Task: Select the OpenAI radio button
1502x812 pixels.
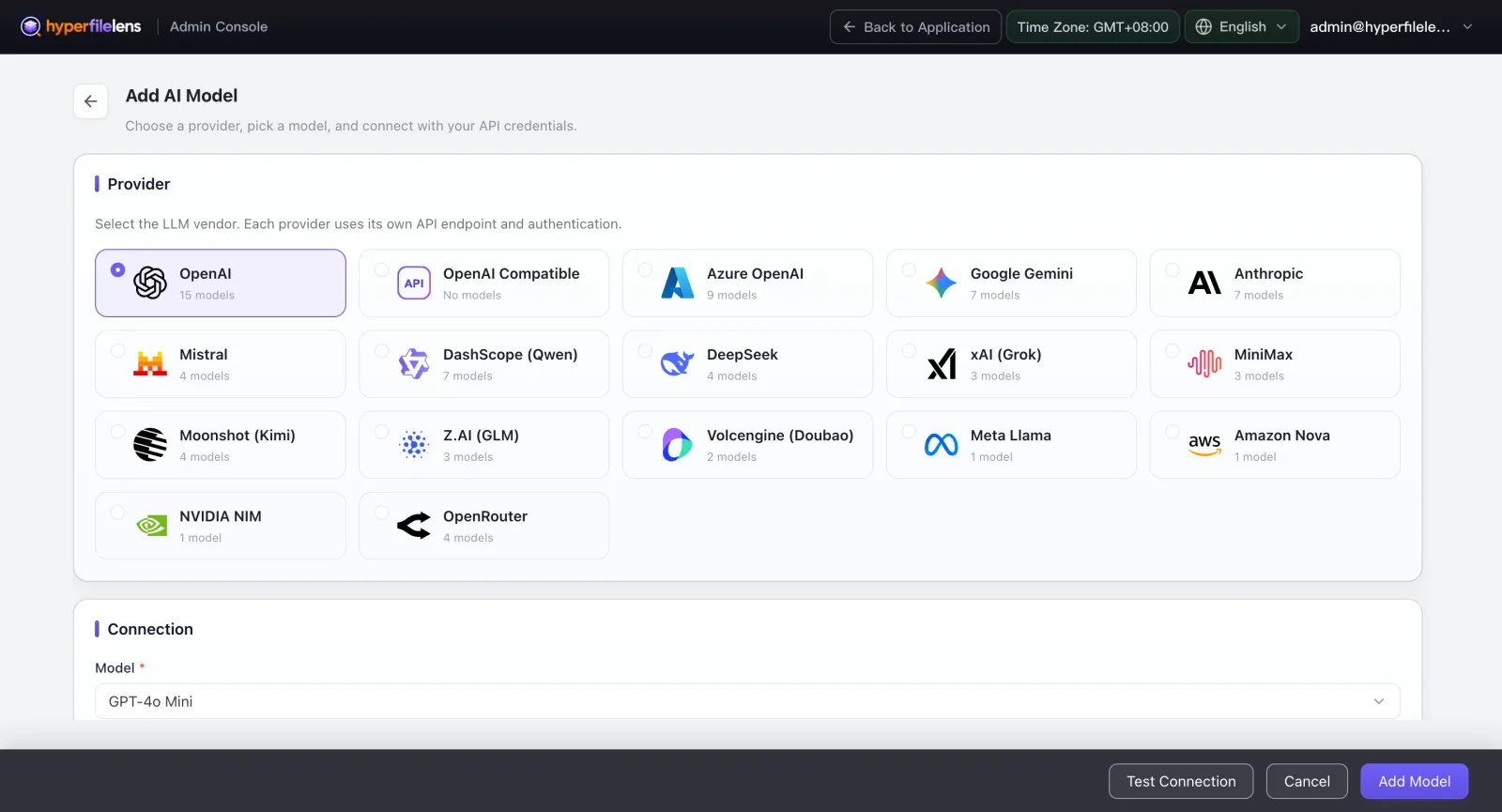Action: (117, 269)
